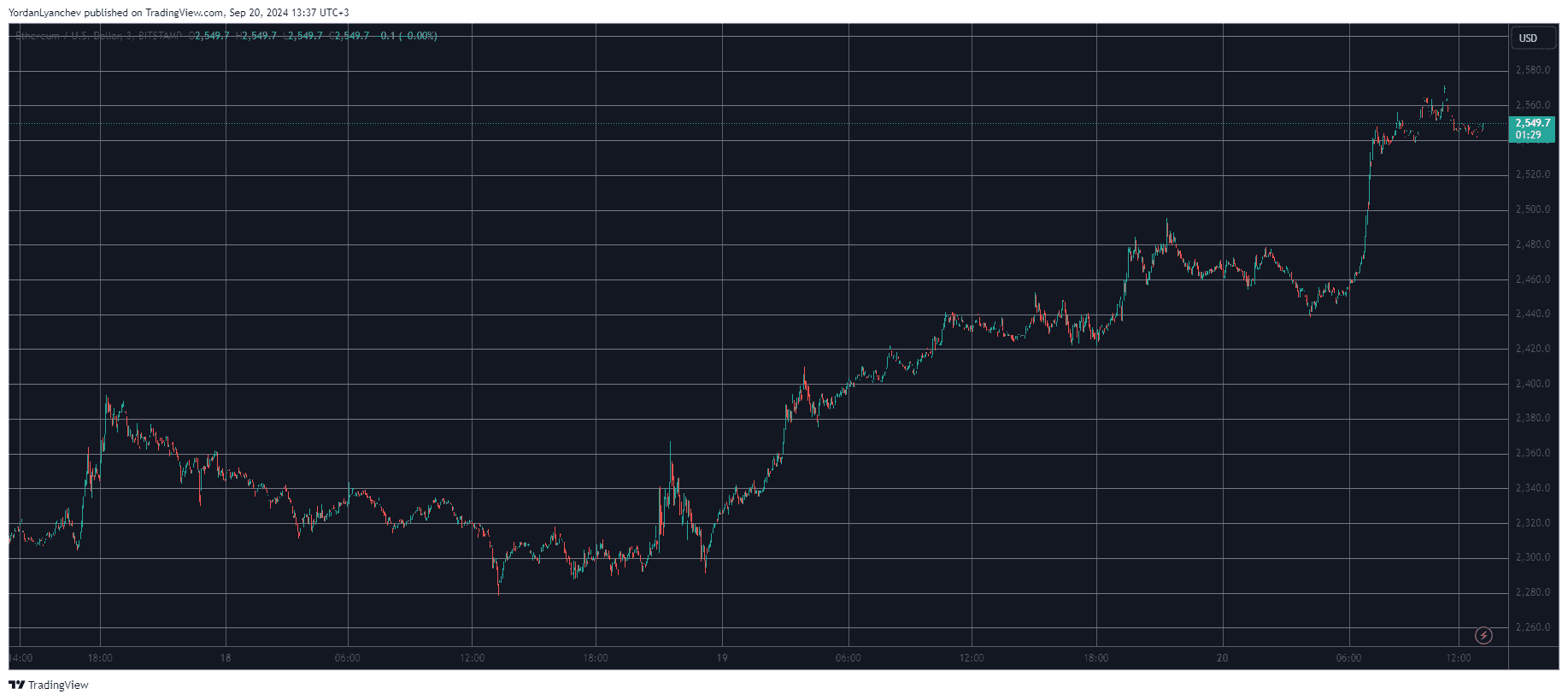Image resolution: width=1568 pixels, height=700 pixels.
Task: Click the TradingView logo below the chart
Action: point(49,685)
